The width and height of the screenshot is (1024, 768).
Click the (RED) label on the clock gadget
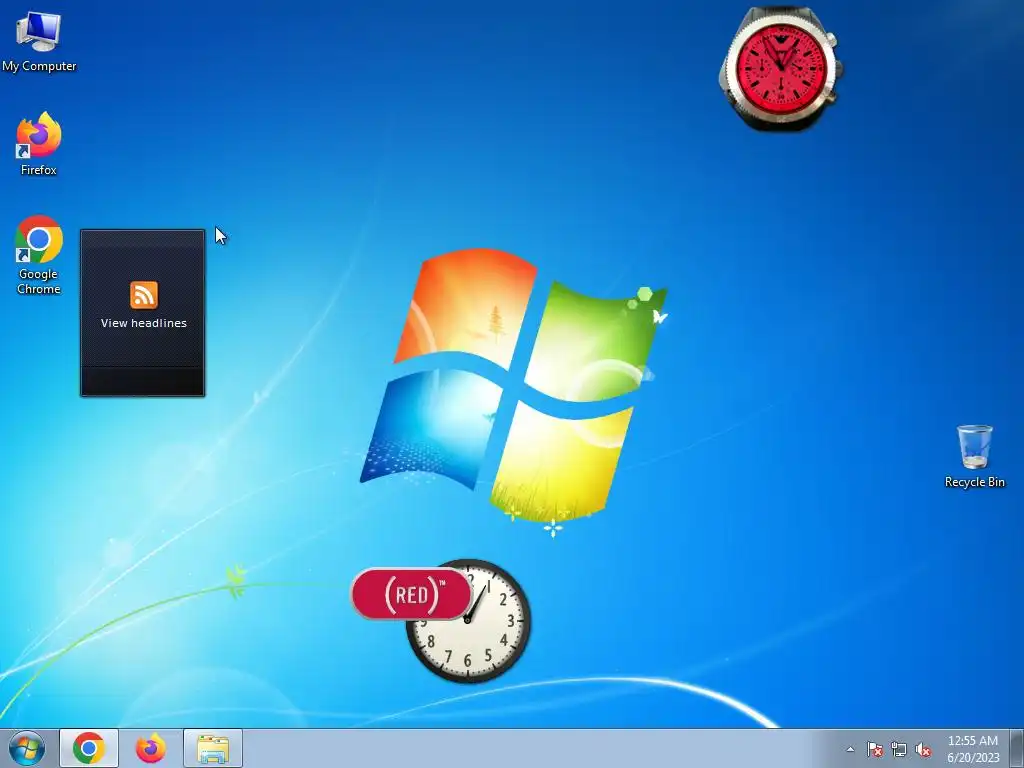point(411,594)
